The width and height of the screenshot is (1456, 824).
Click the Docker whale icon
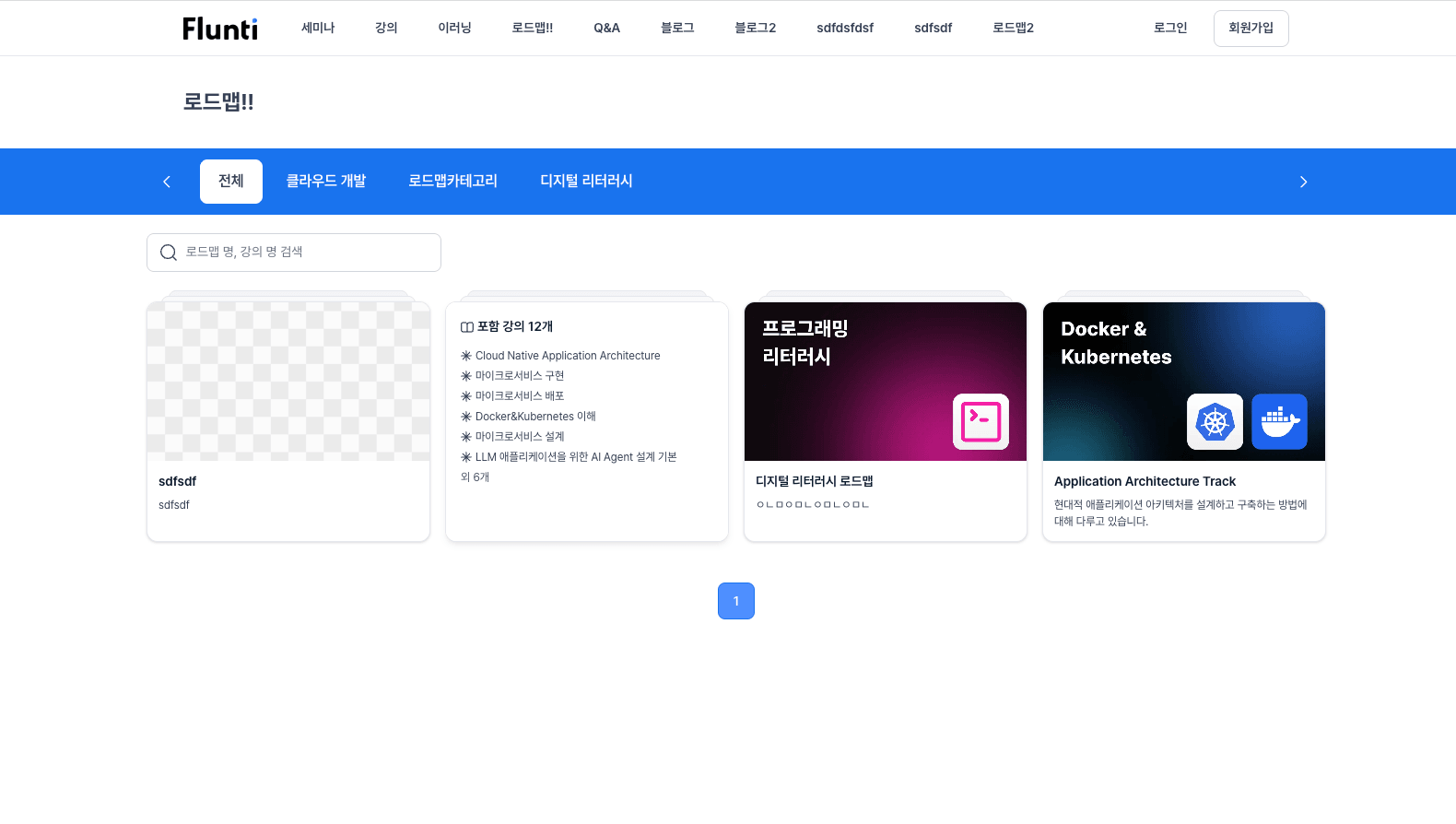1280,421
